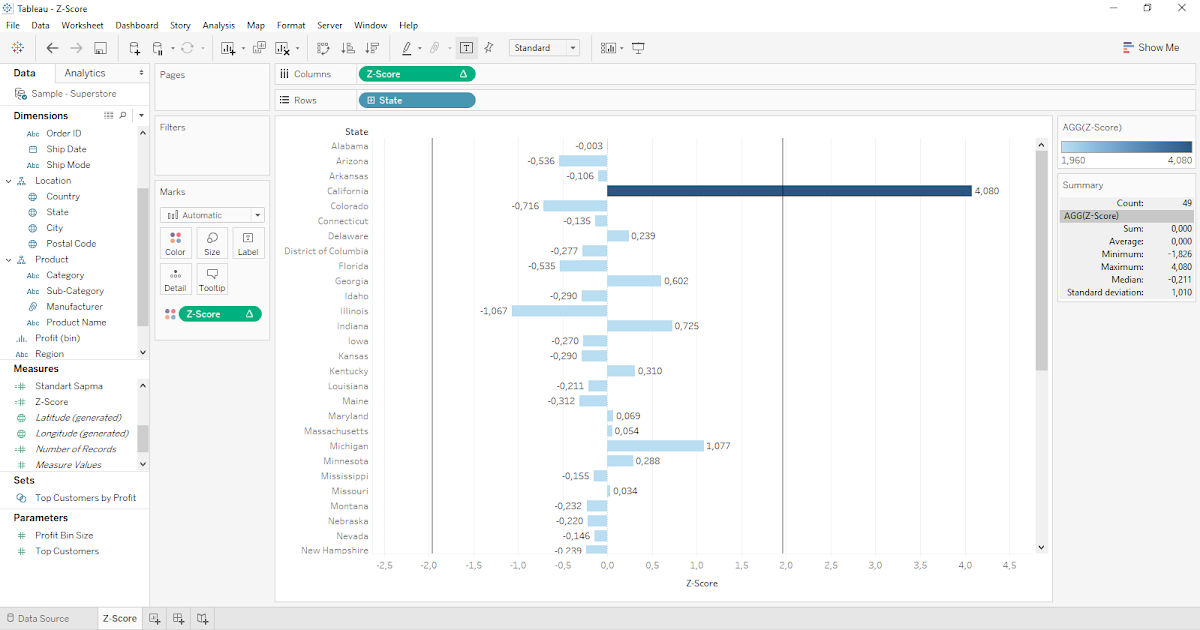Click the New Story icon at bottom
This screenshot has width=1200, height=630.
(x=202, y=618)
